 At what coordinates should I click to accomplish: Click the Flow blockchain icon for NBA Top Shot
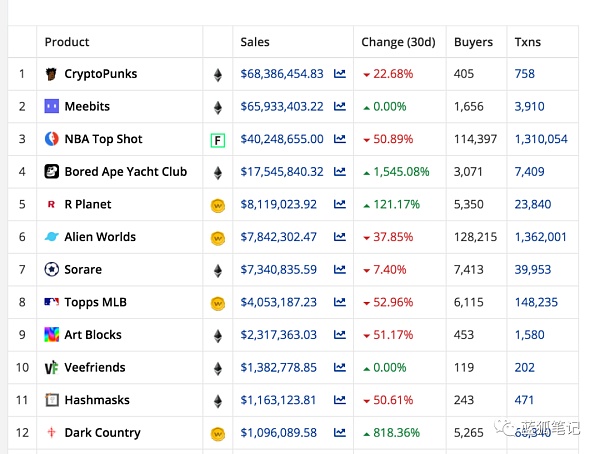pos(217,140)
